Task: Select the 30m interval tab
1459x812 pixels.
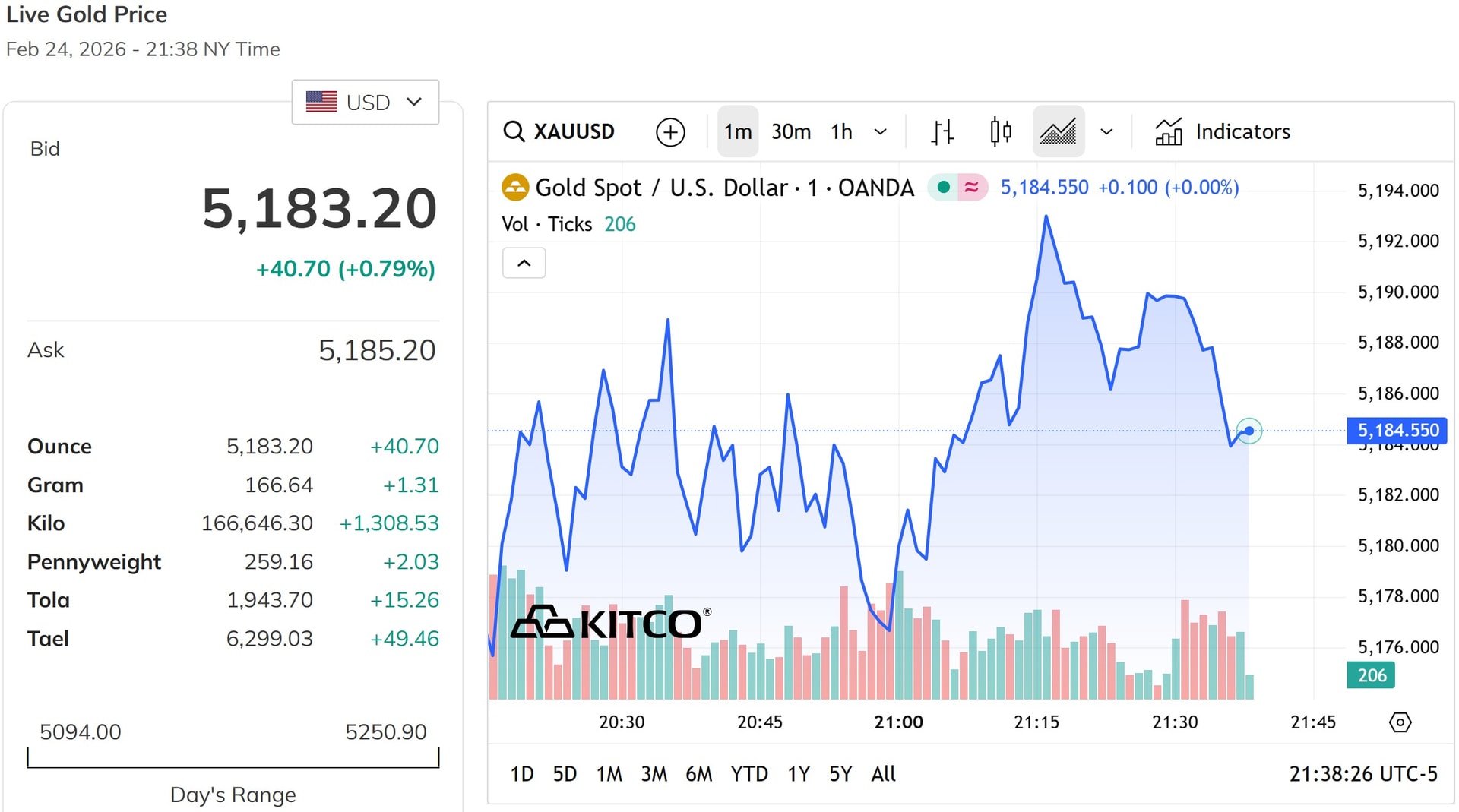Action: pos(790,131)
